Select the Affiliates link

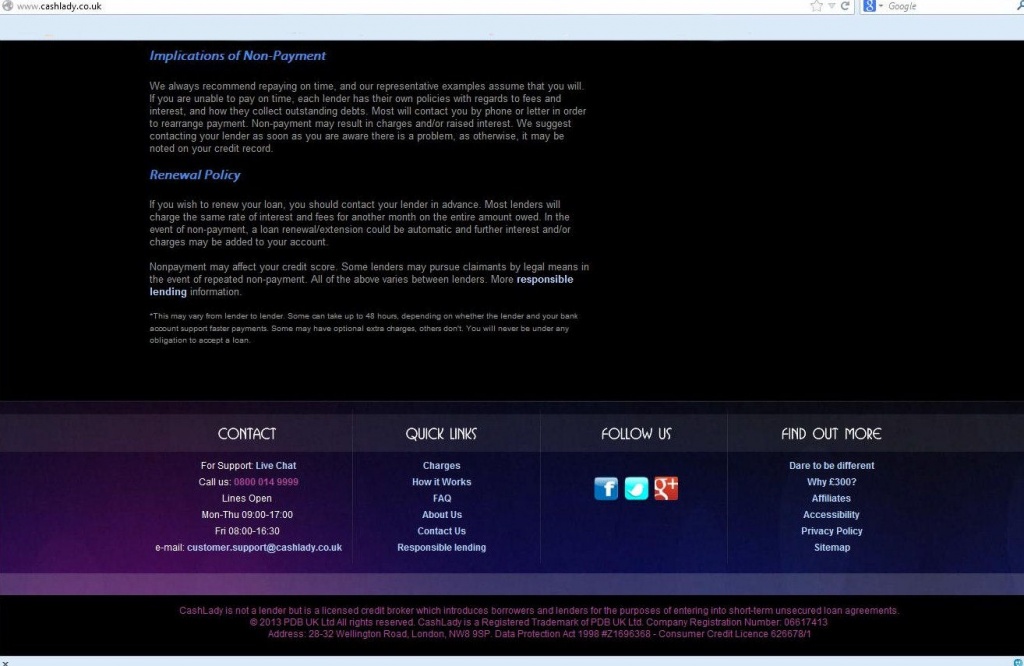(x=831, y=499)
